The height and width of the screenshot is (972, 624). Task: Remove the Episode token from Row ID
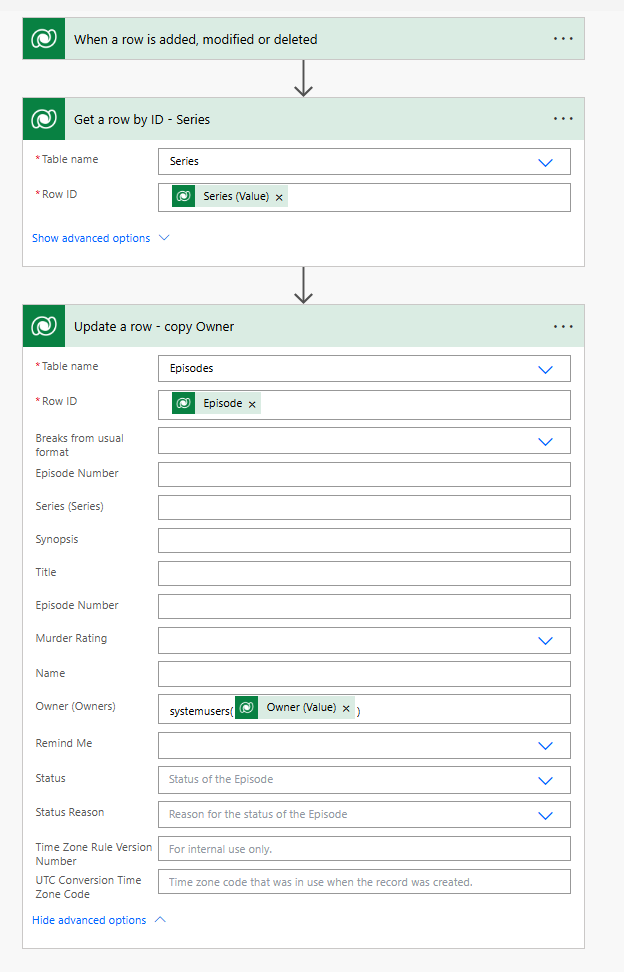[252, 404]
